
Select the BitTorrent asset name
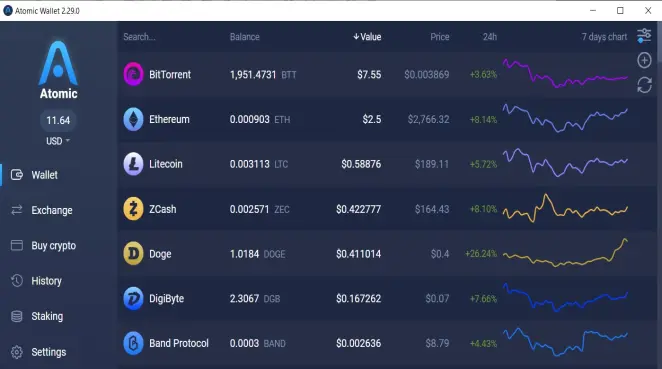[170, 75]
